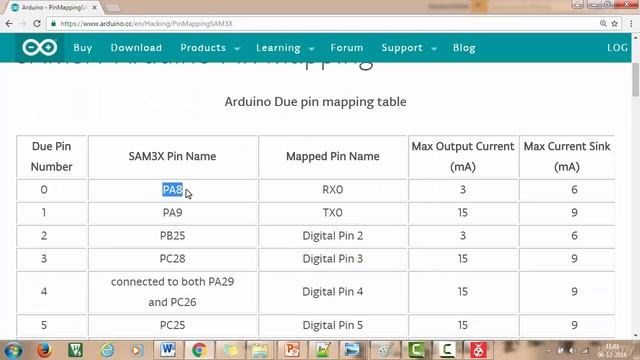The image size is (640, 360).
Task: Click the Arduino logo in the navbar
Action: coord(40,48)
